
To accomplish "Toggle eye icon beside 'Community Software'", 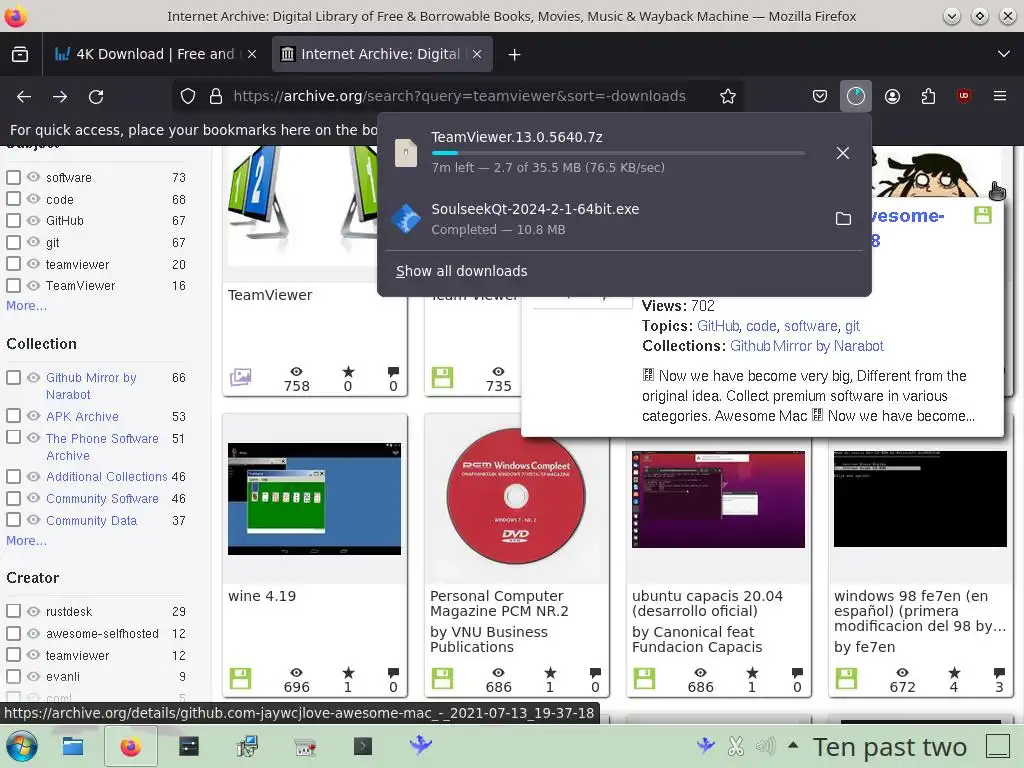I will 33,498.
